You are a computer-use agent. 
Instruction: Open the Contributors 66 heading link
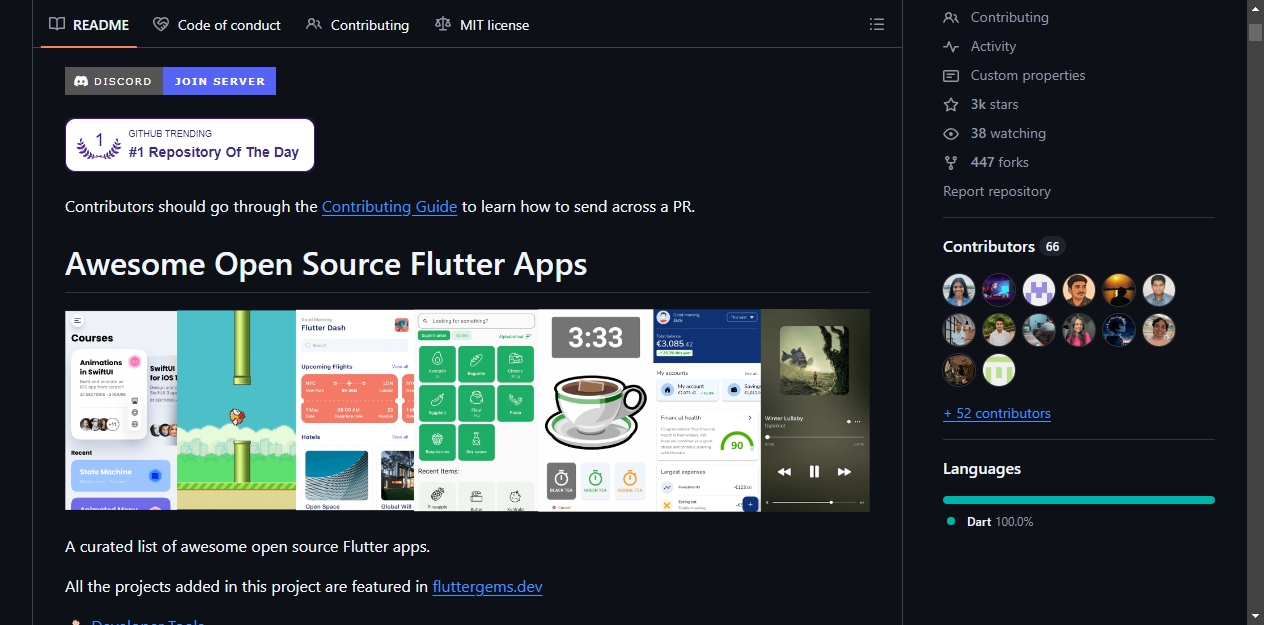coord(1003,246)
